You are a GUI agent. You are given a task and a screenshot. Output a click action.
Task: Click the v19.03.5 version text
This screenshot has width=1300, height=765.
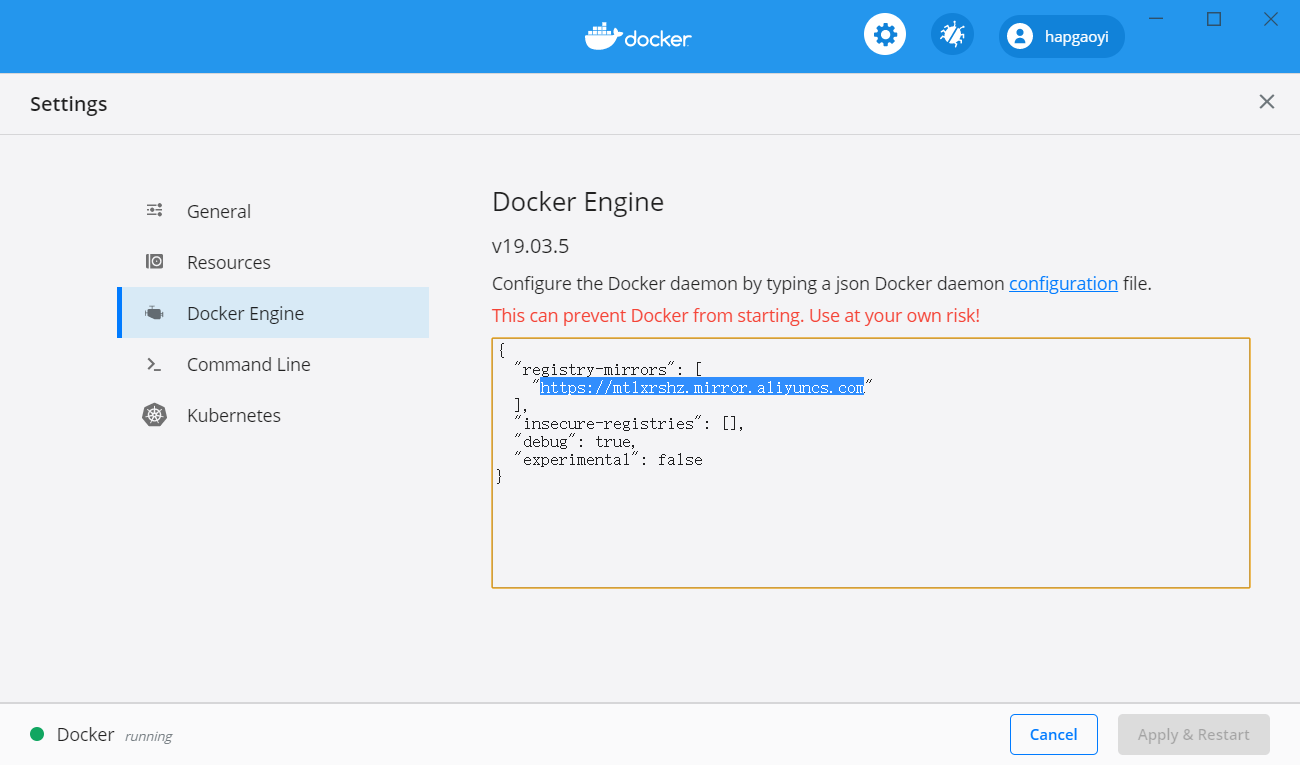[531, 246]
